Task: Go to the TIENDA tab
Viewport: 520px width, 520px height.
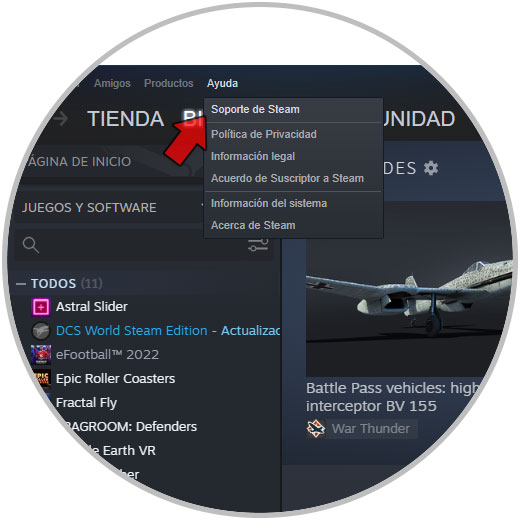Action: click(x=126, y=119)
